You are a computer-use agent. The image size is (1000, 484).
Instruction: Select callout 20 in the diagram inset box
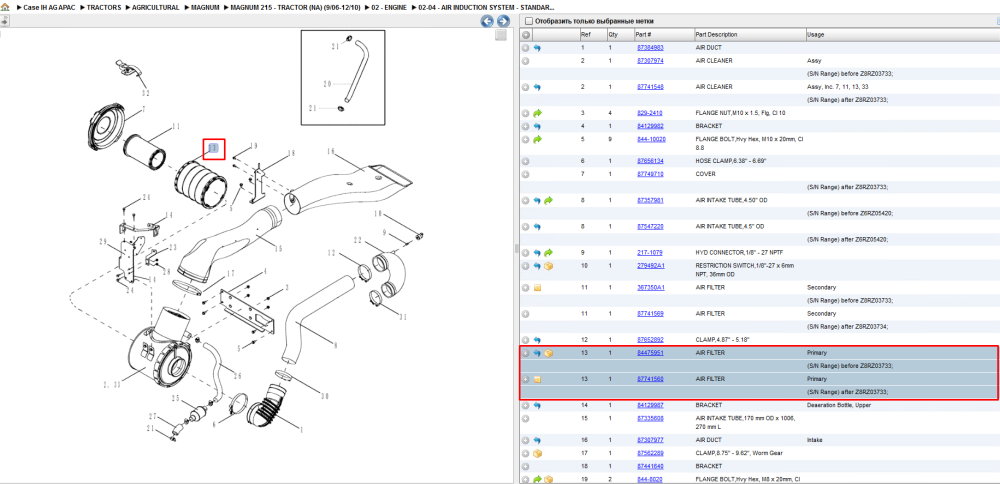327,84
